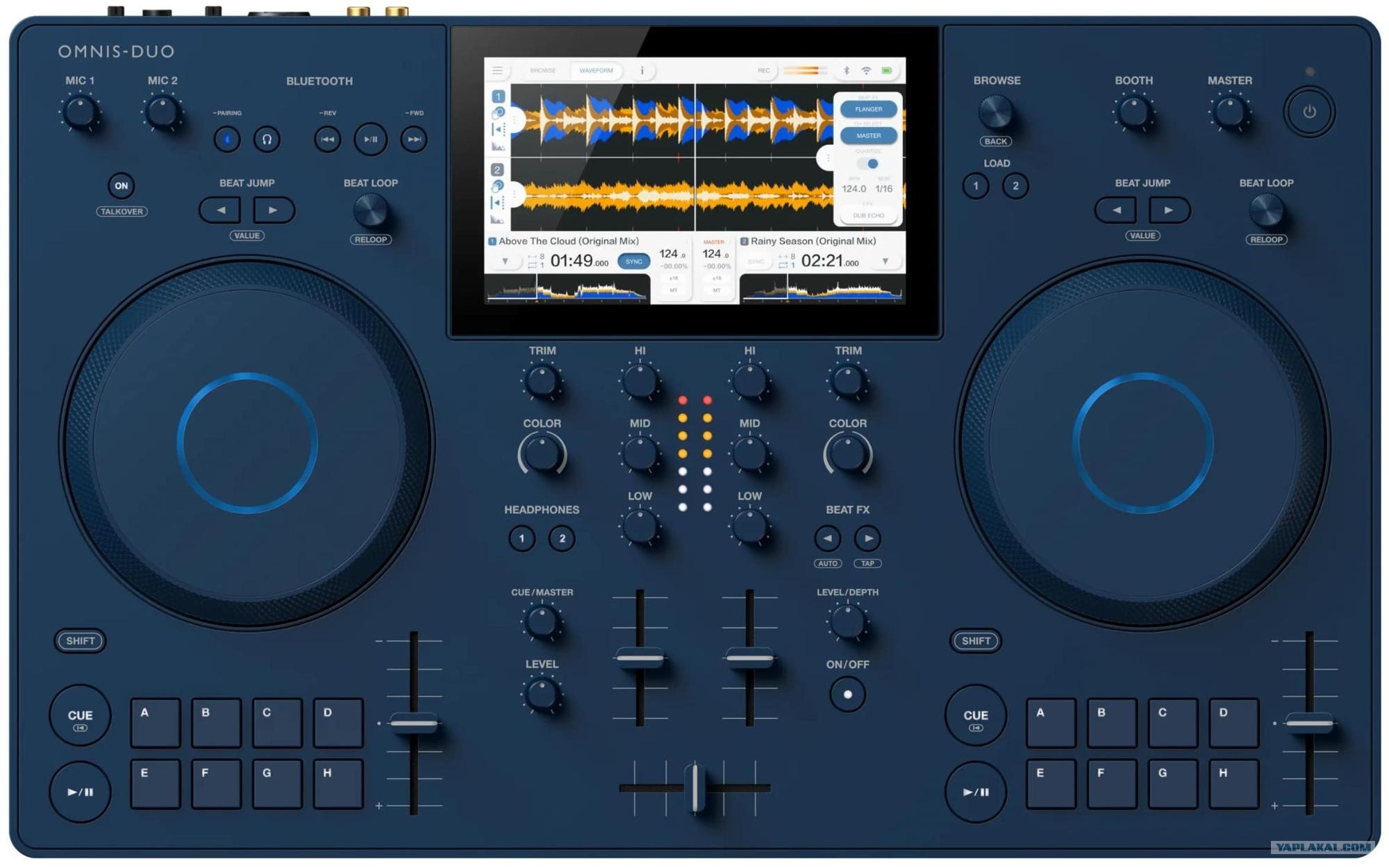Expand the deck 2 track dropdown arrow
Viewport: 1389px width, 868px height.
pyautogui.click(x=885, y=262)
